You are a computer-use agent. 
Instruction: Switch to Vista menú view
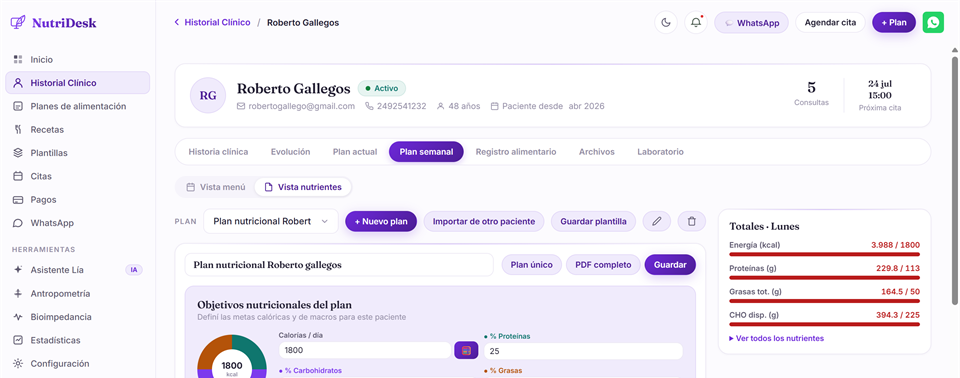tap(216, 187)
